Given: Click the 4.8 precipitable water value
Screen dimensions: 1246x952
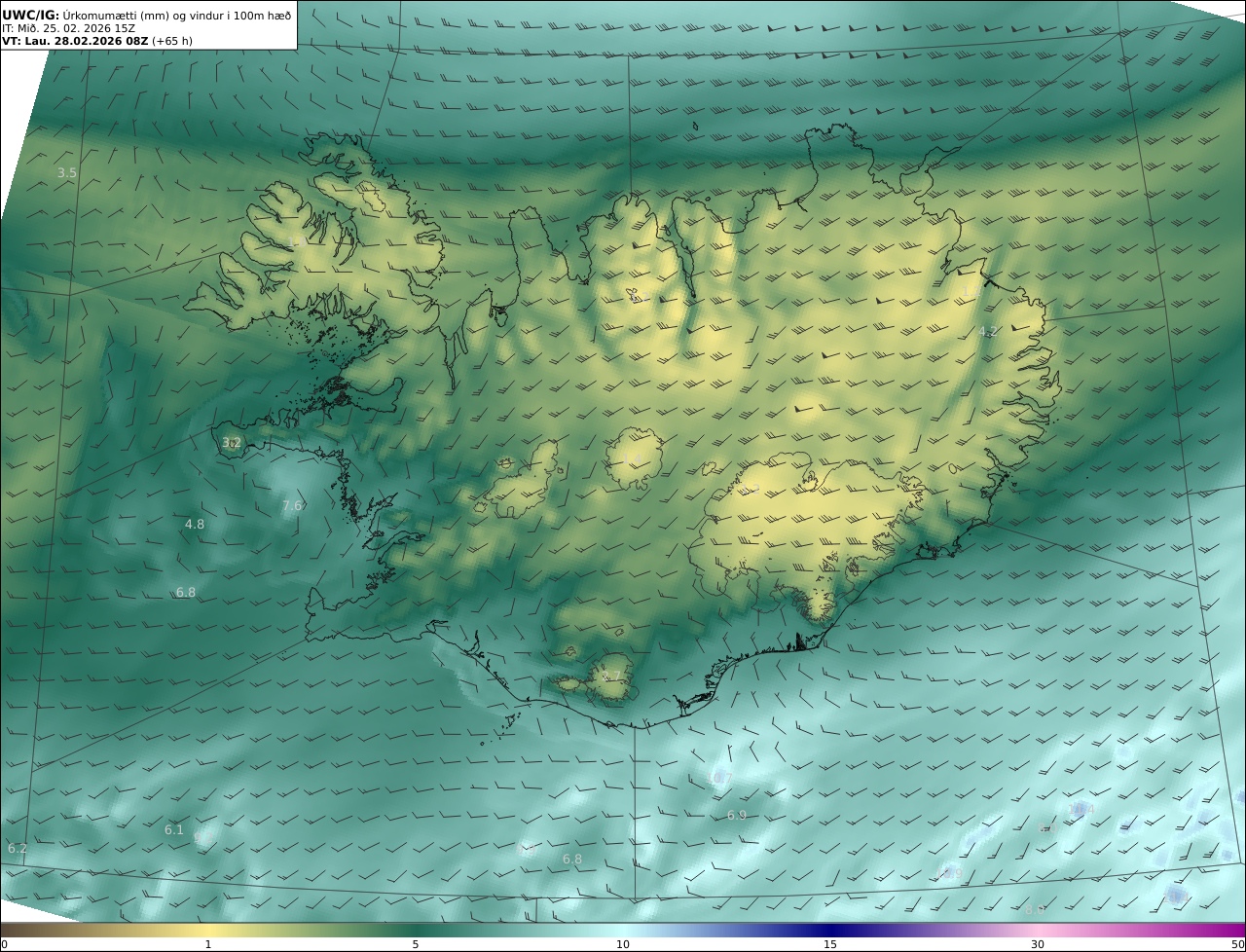Looking at the screenshot, I should (x=195, y=524).
